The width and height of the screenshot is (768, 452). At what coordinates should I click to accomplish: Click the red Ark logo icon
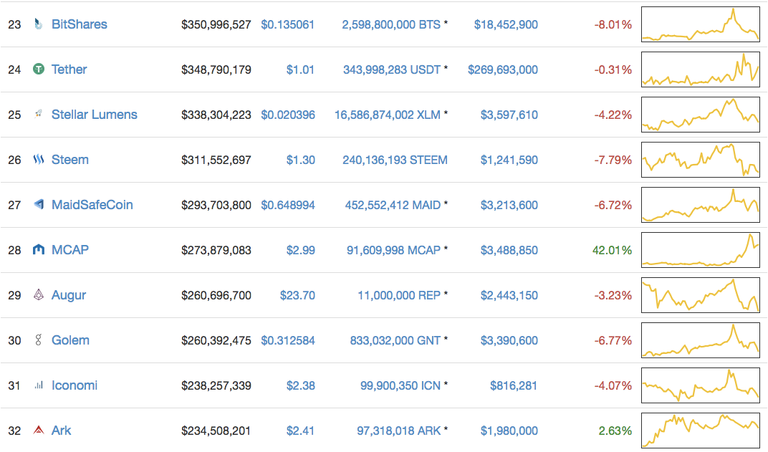(38, 431)
